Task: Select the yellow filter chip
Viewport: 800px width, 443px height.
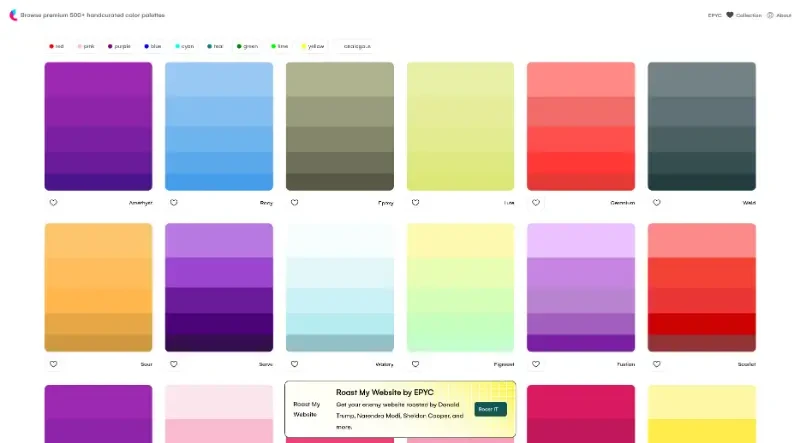Action: coord(311,46)
